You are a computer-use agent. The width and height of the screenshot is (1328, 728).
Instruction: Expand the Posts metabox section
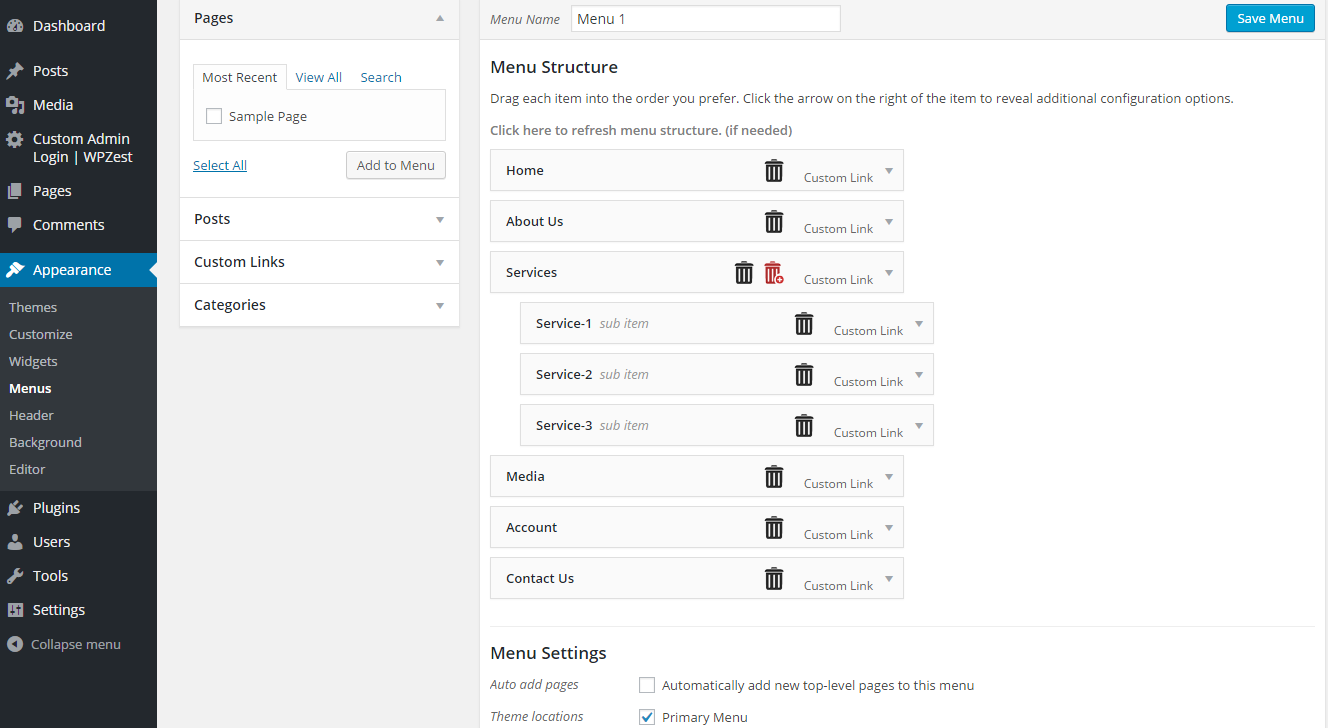pos(319,219)
